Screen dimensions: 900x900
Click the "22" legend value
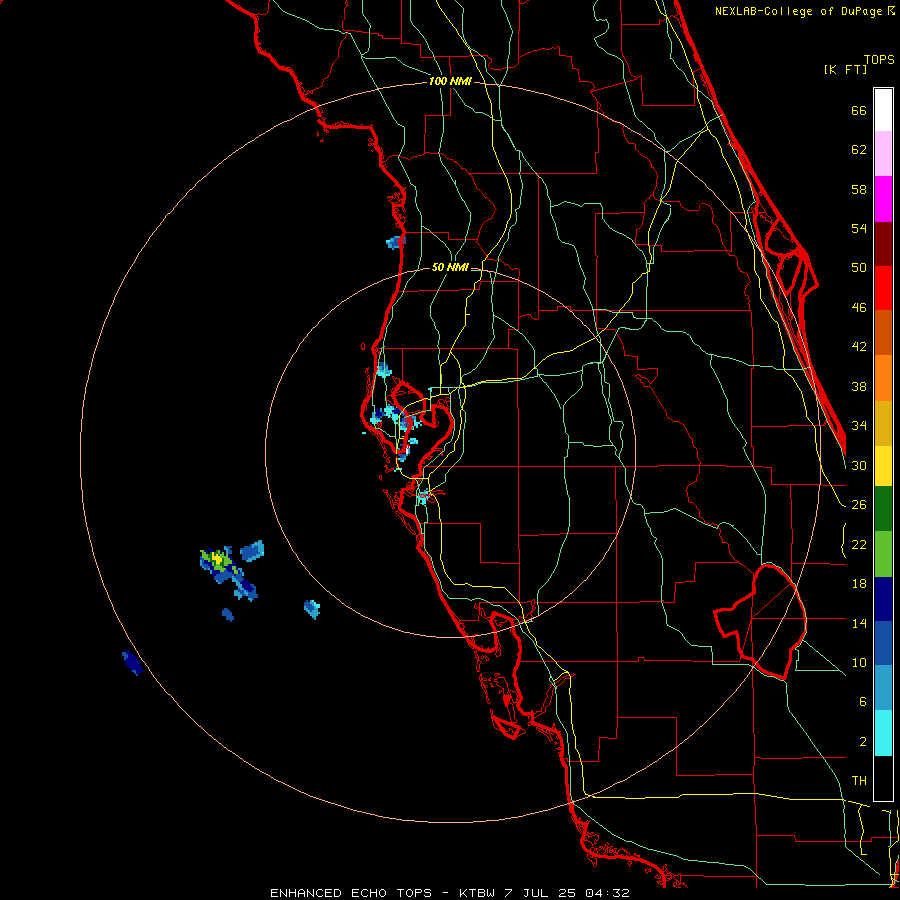(x=859, y=544)
